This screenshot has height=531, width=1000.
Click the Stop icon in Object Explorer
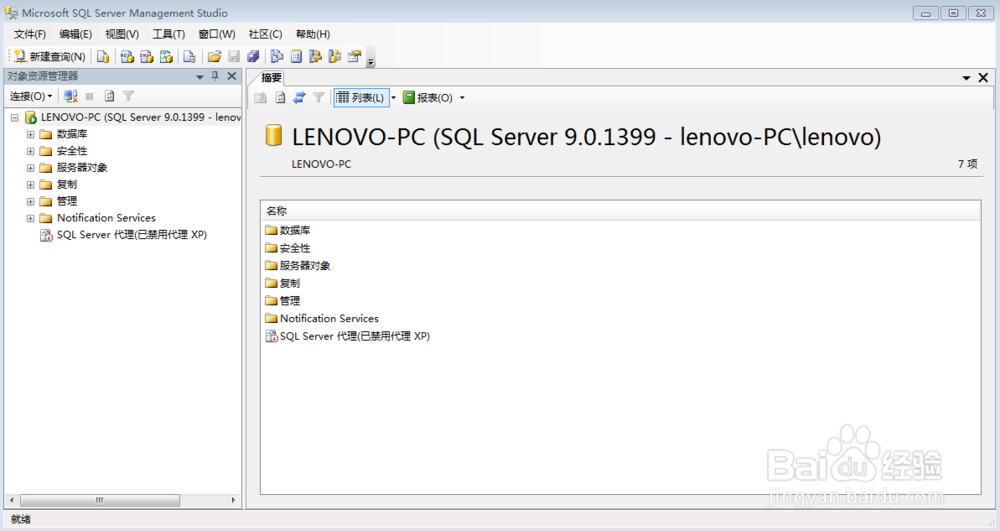click(x=89, y=96)
